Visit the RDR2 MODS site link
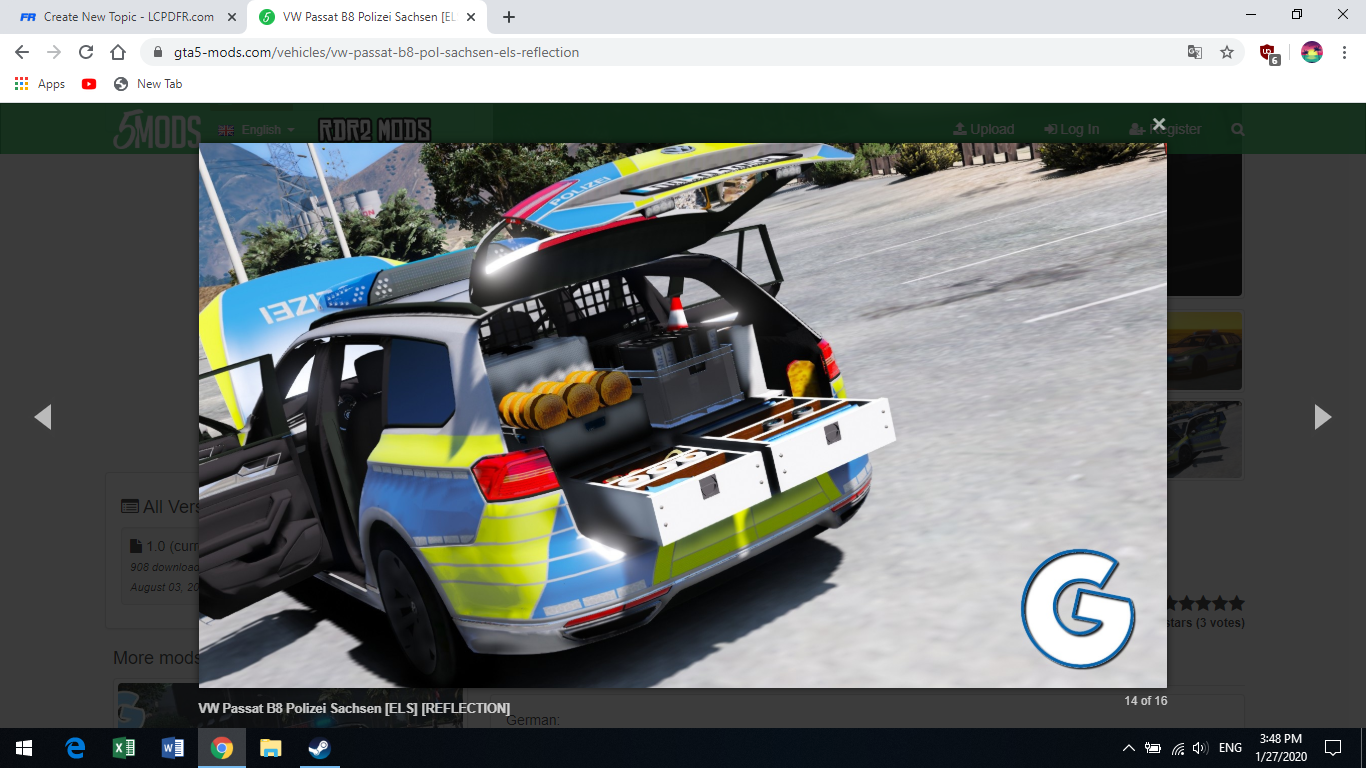This screenshot has width=1366, height=768. [x=374, y=130]
